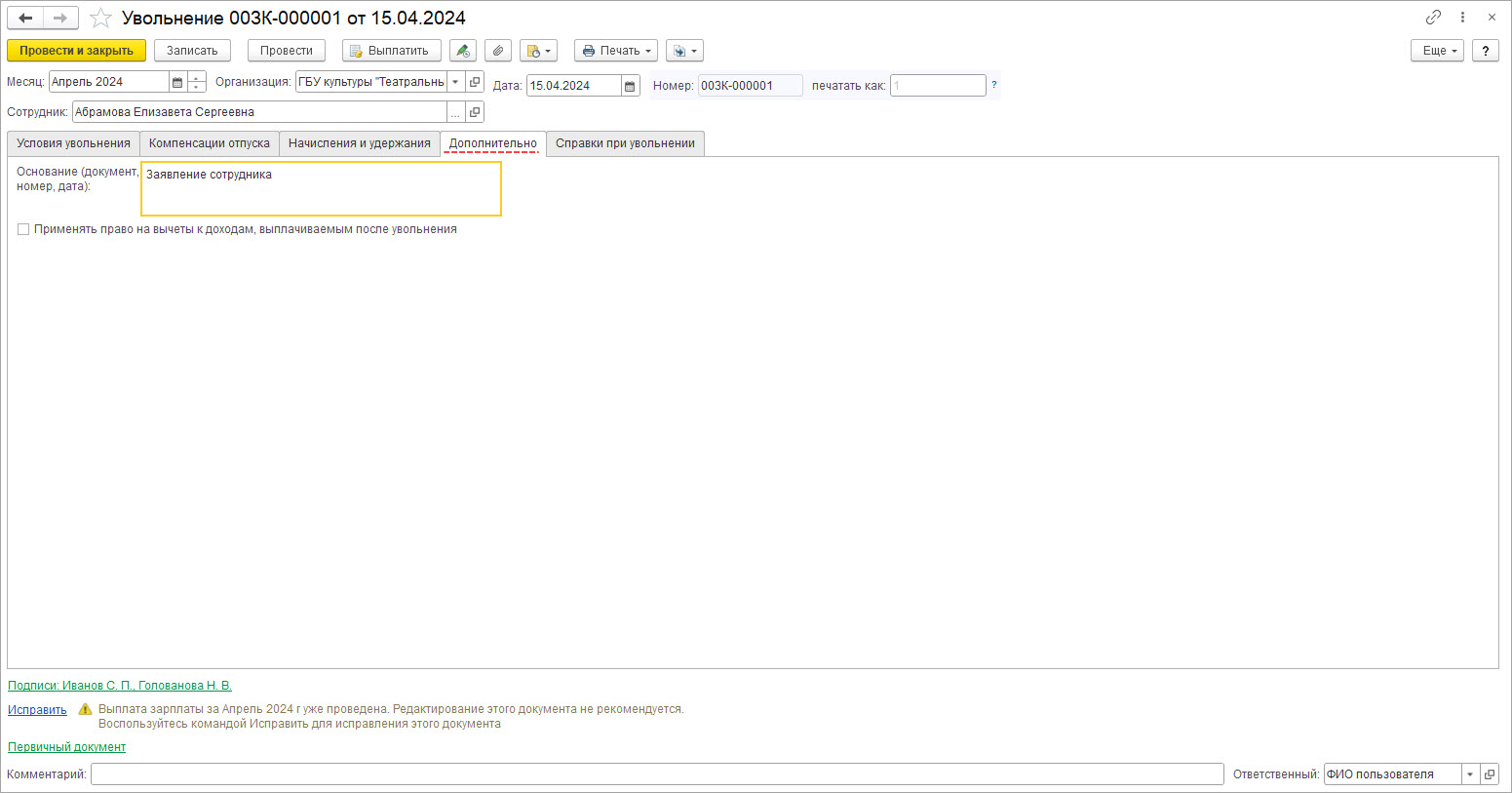Click the Организация input field
The width and height of the screenshot is (1512, 793).
pyautogui.click(x=371, y=82)
